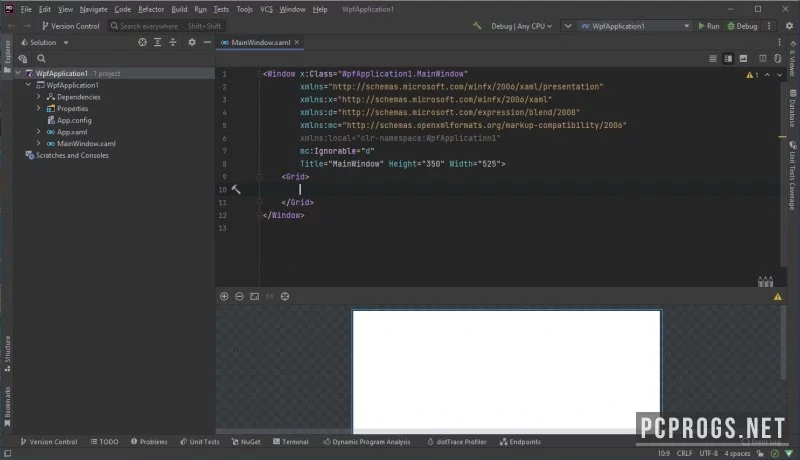
Task: Open the Problems tool window
Action: tap(149, 442)
